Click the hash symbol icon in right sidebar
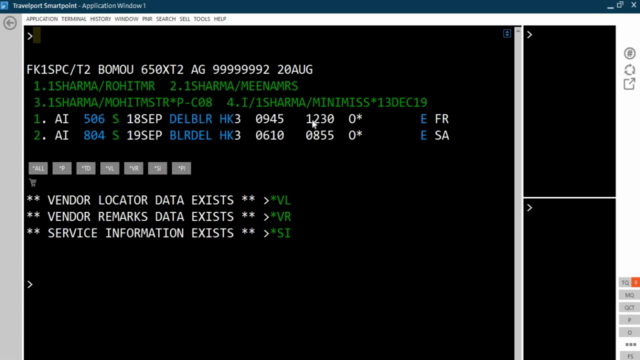 629,53
